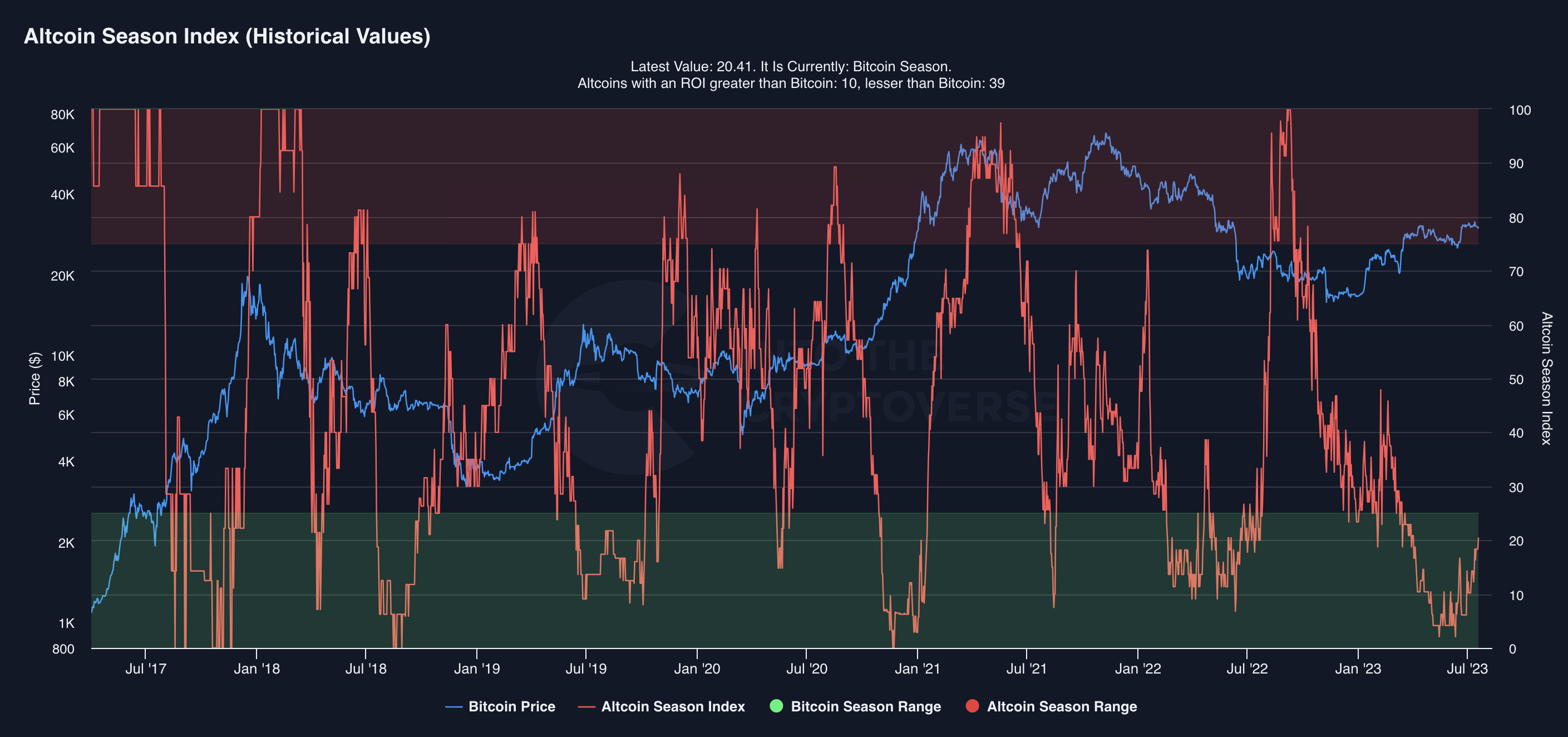Click the Latest Value subtitle text

pyautogui.click(x=790, y=66)
